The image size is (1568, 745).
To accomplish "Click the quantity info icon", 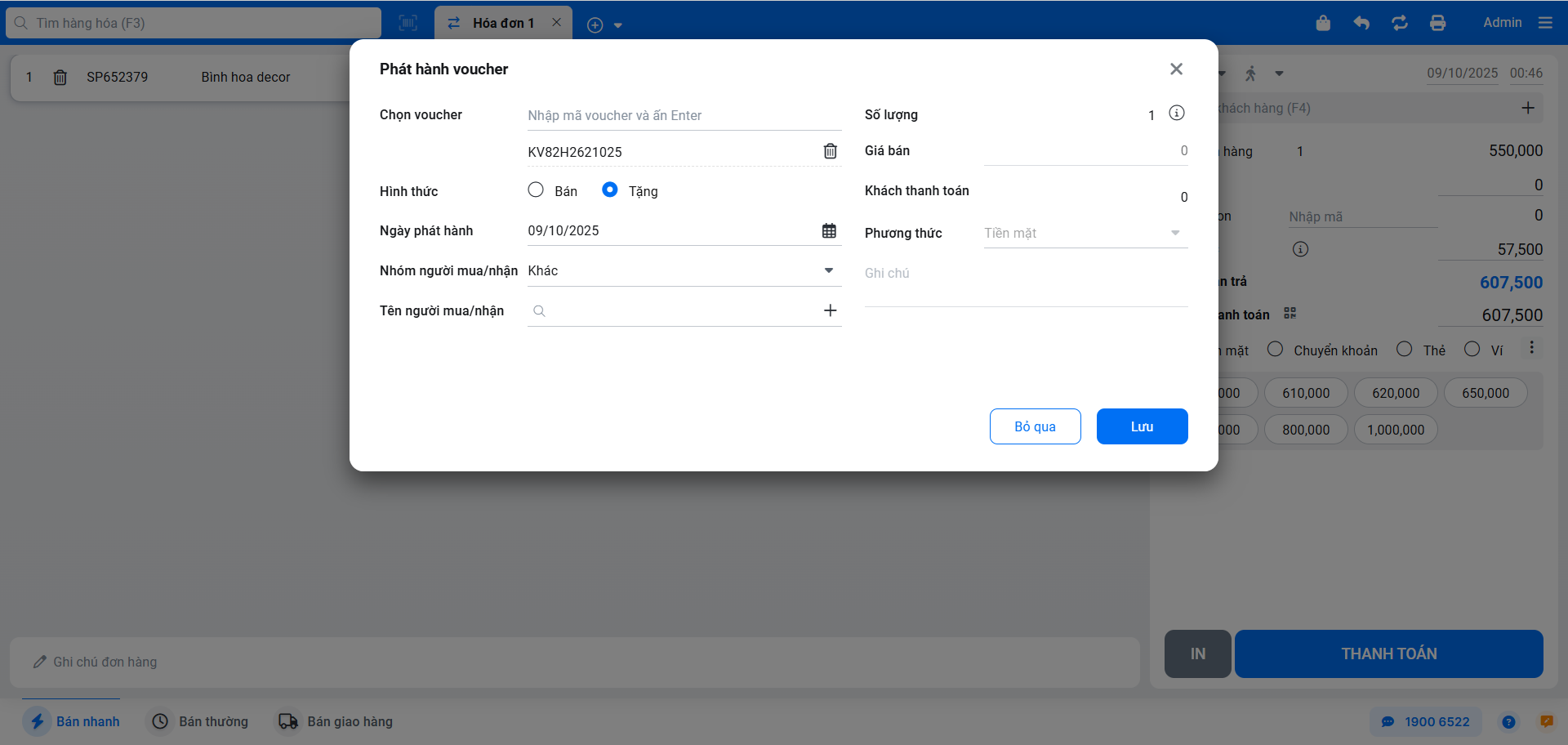I will (x=1176, y=114).
